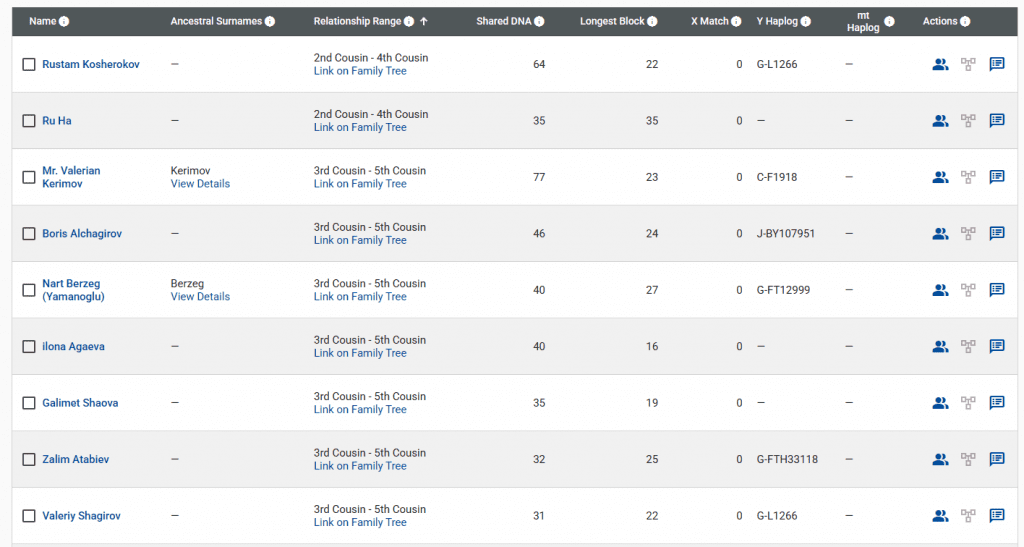The height and width of the screenshot is (547, 1024).
Task: Click the Y Haplog info icon
Action: click(806, 22)
